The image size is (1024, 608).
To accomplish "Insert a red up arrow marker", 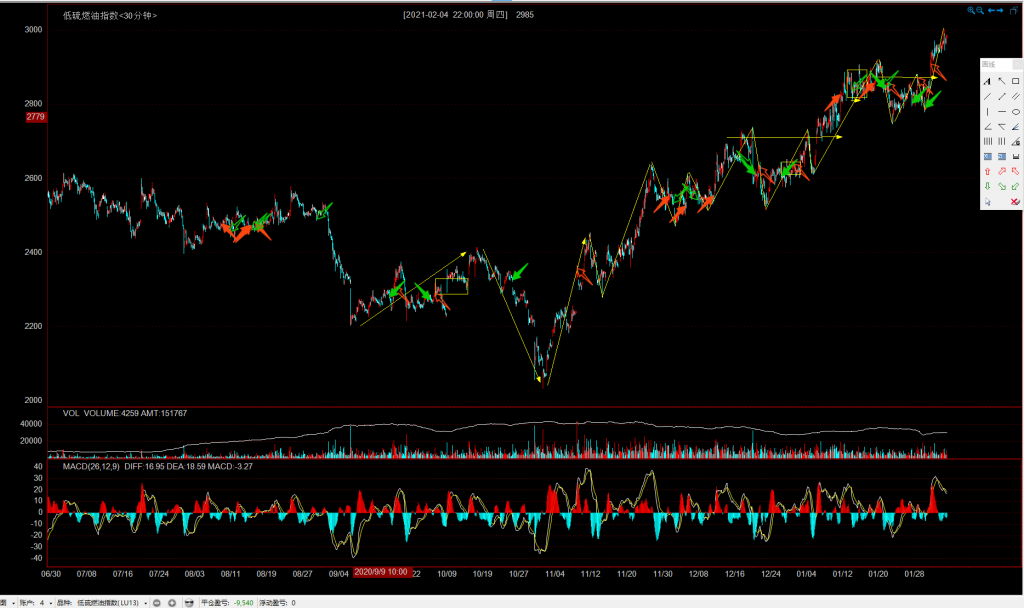I will click(987, 171).
